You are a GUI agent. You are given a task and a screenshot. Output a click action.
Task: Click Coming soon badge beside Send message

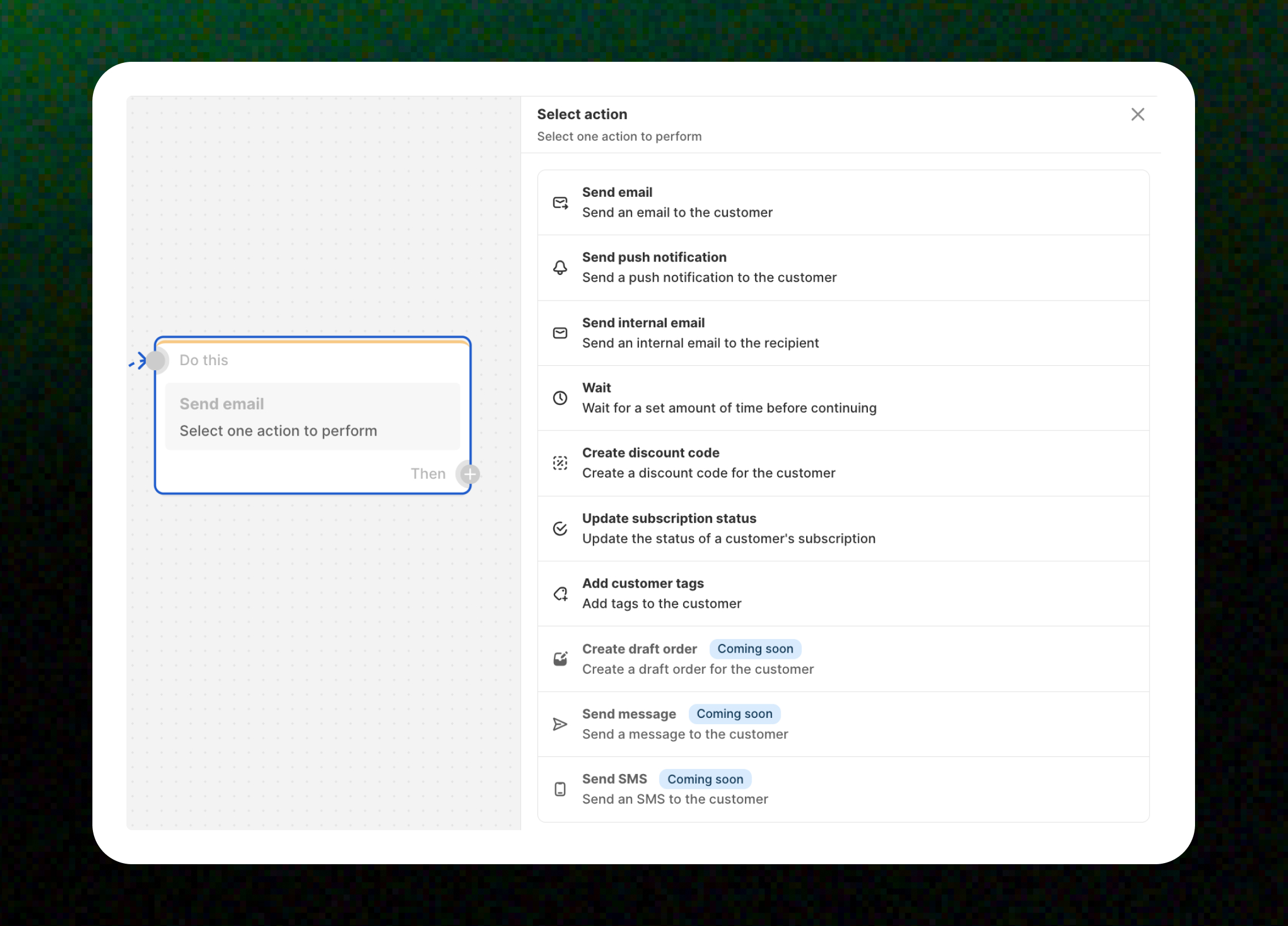click(x=734, y=714)
